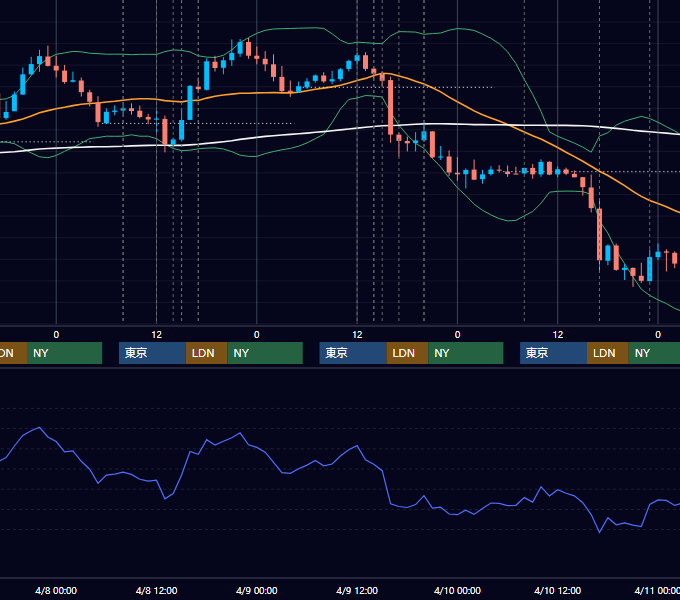Click the 4/10 12:00 time axis label
The image size is (680, 600).
point(558,590)
